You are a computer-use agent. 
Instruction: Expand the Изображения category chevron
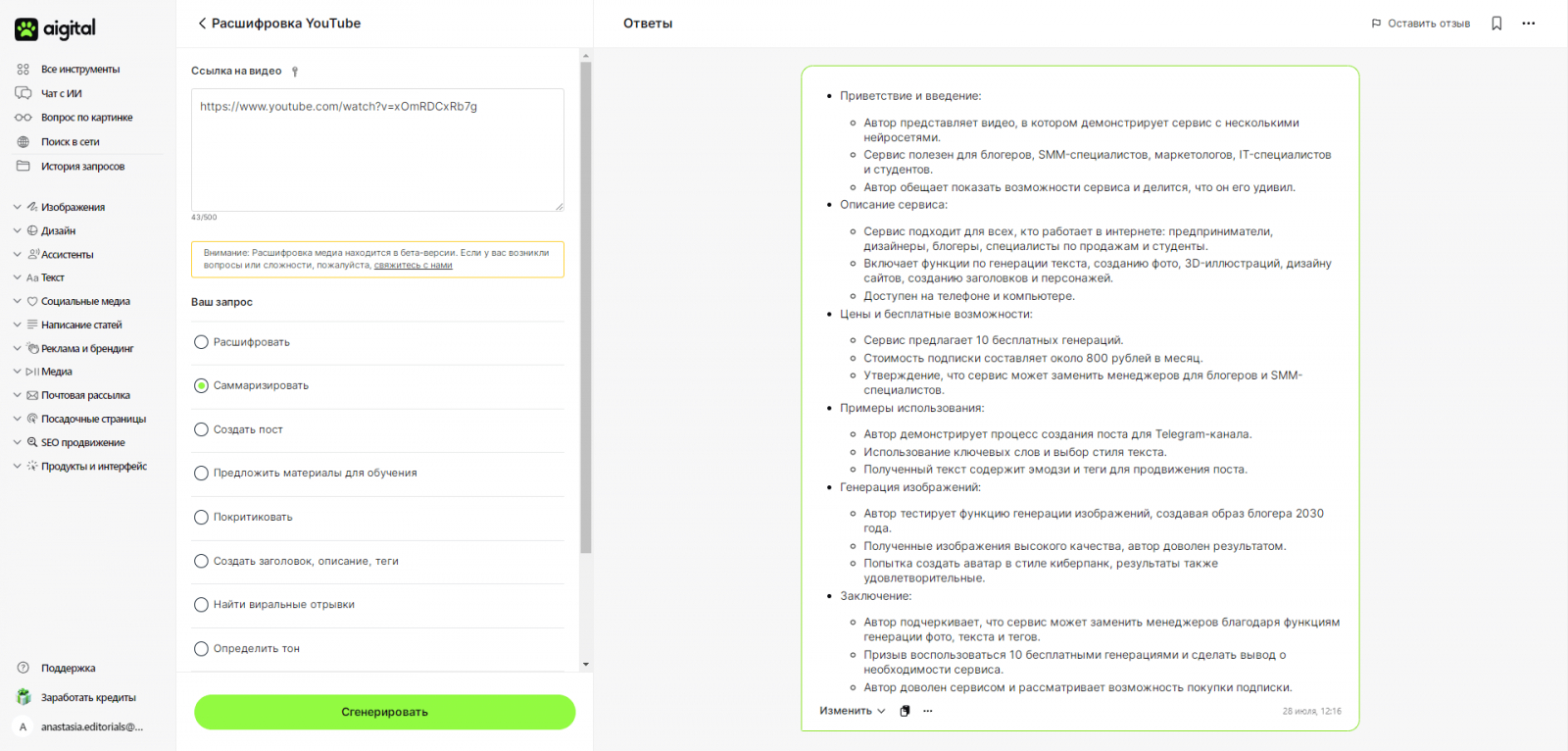pos(17,207)
